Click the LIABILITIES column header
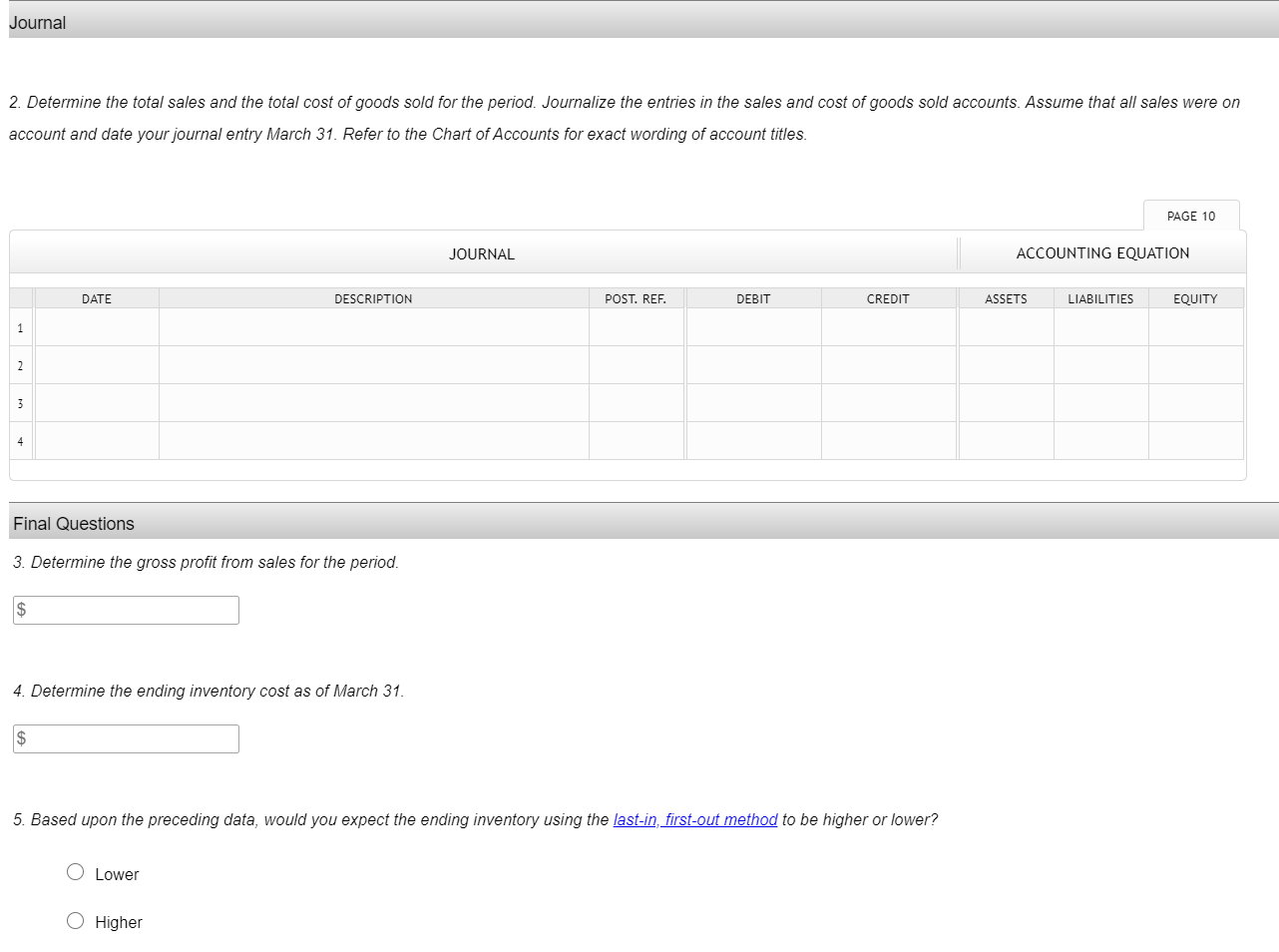Viewport: 1279px width, 952px height. point(1100,298)
